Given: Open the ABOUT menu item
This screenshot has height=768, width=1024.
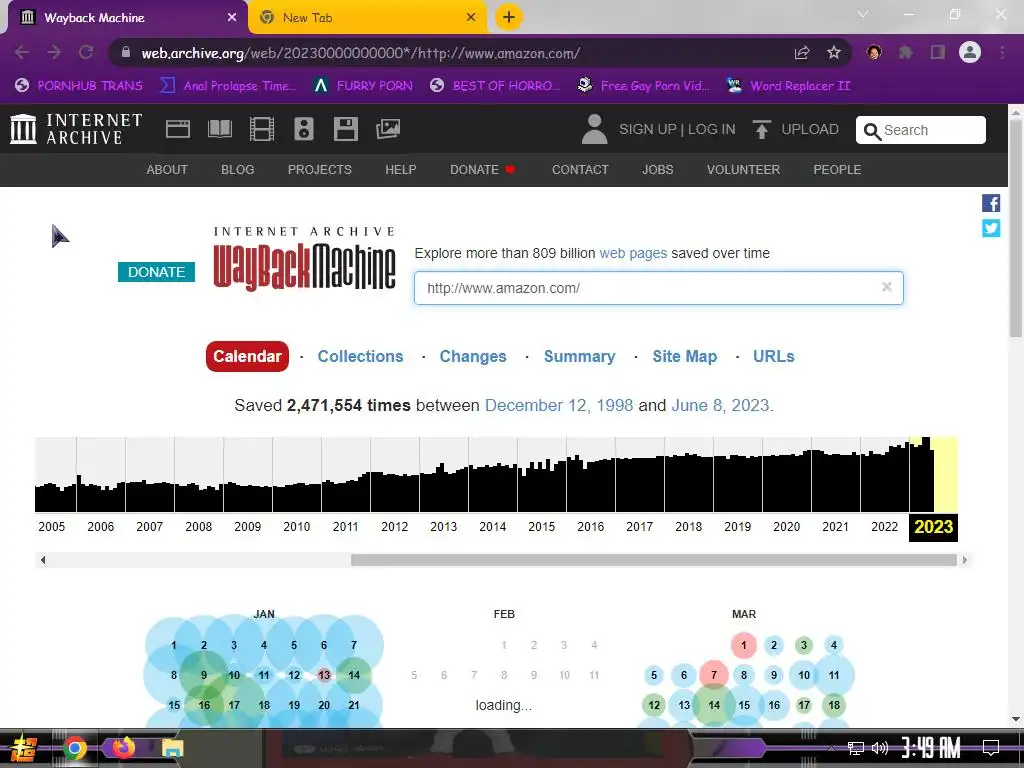Looking at the screenshot, I should [167, 170].
